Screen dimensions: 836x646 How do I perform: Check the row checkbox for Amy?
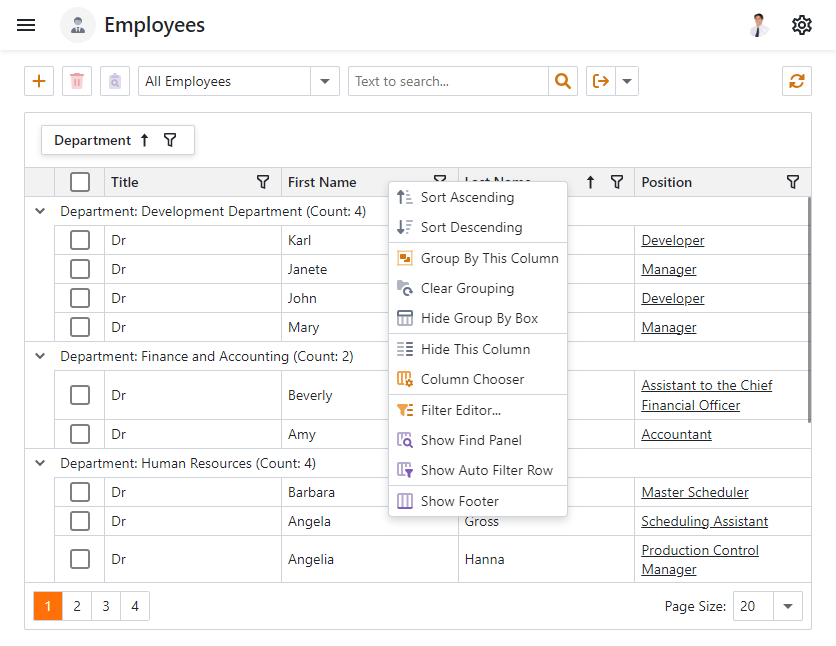point(80,434)
